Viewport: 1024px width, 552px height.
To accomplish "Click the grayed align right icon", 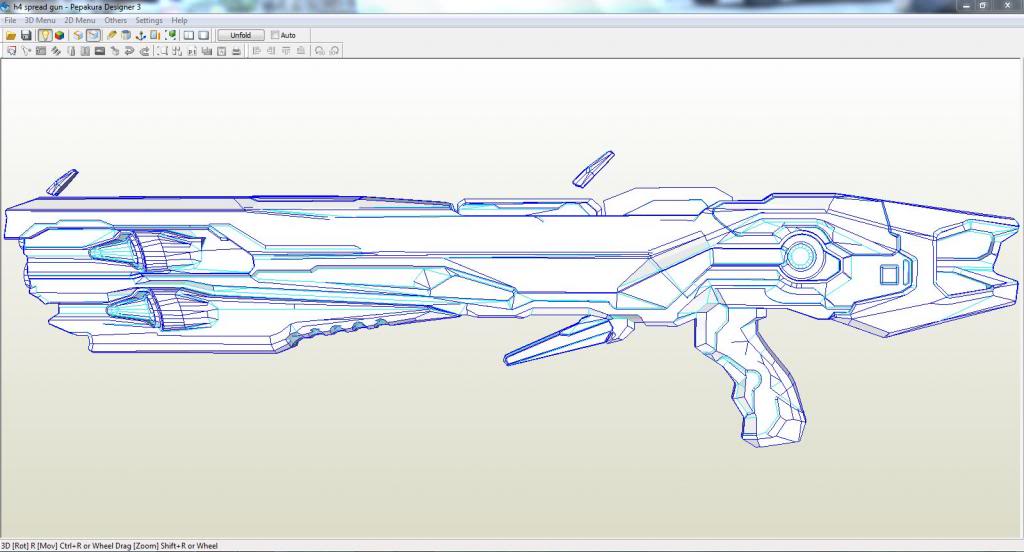I will click(x=270, y=51).
